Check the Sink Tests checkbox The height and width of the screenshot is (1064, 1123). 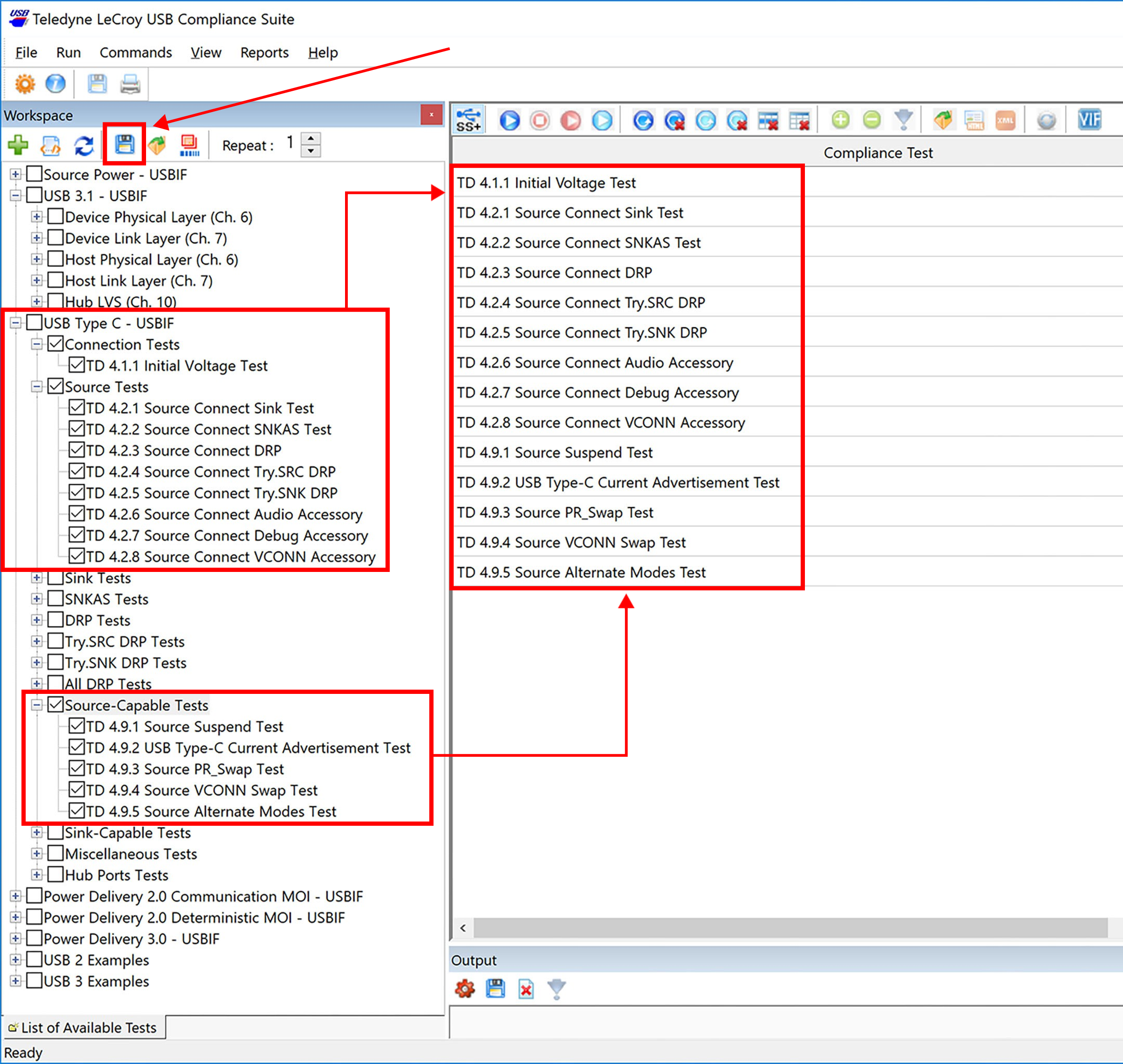point(56,577)
